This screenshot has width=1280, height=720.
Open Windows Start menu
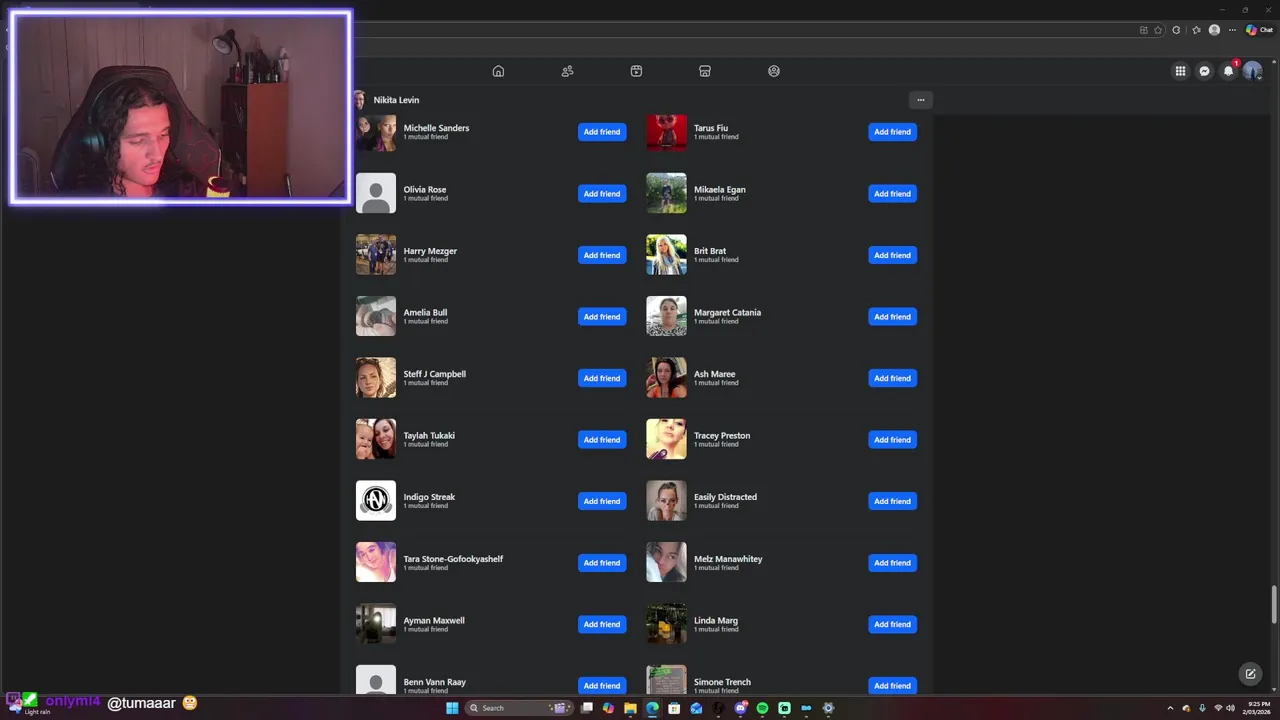tap(452, 708)
